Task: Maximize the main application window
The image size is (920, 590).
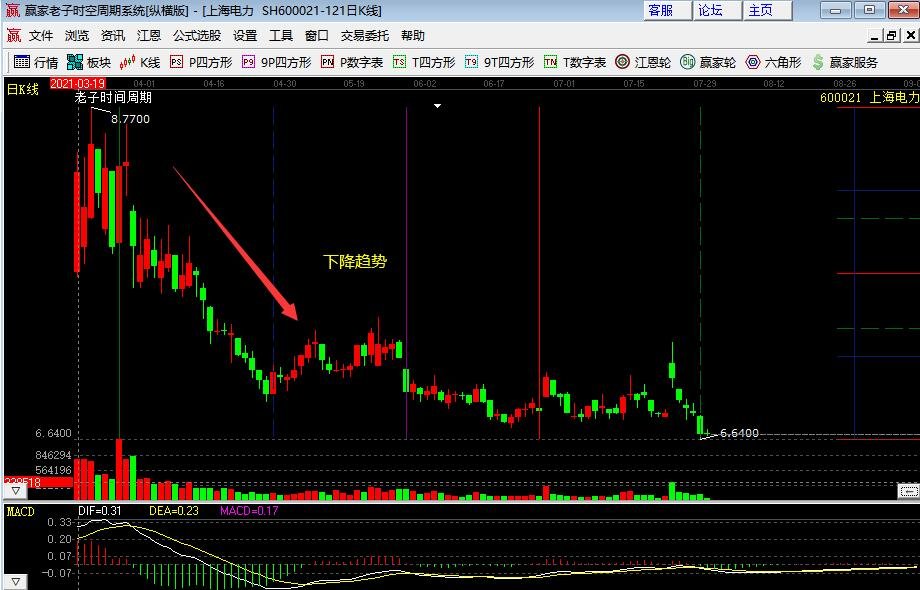Action: pyautogui.click(x=870, y=10)
